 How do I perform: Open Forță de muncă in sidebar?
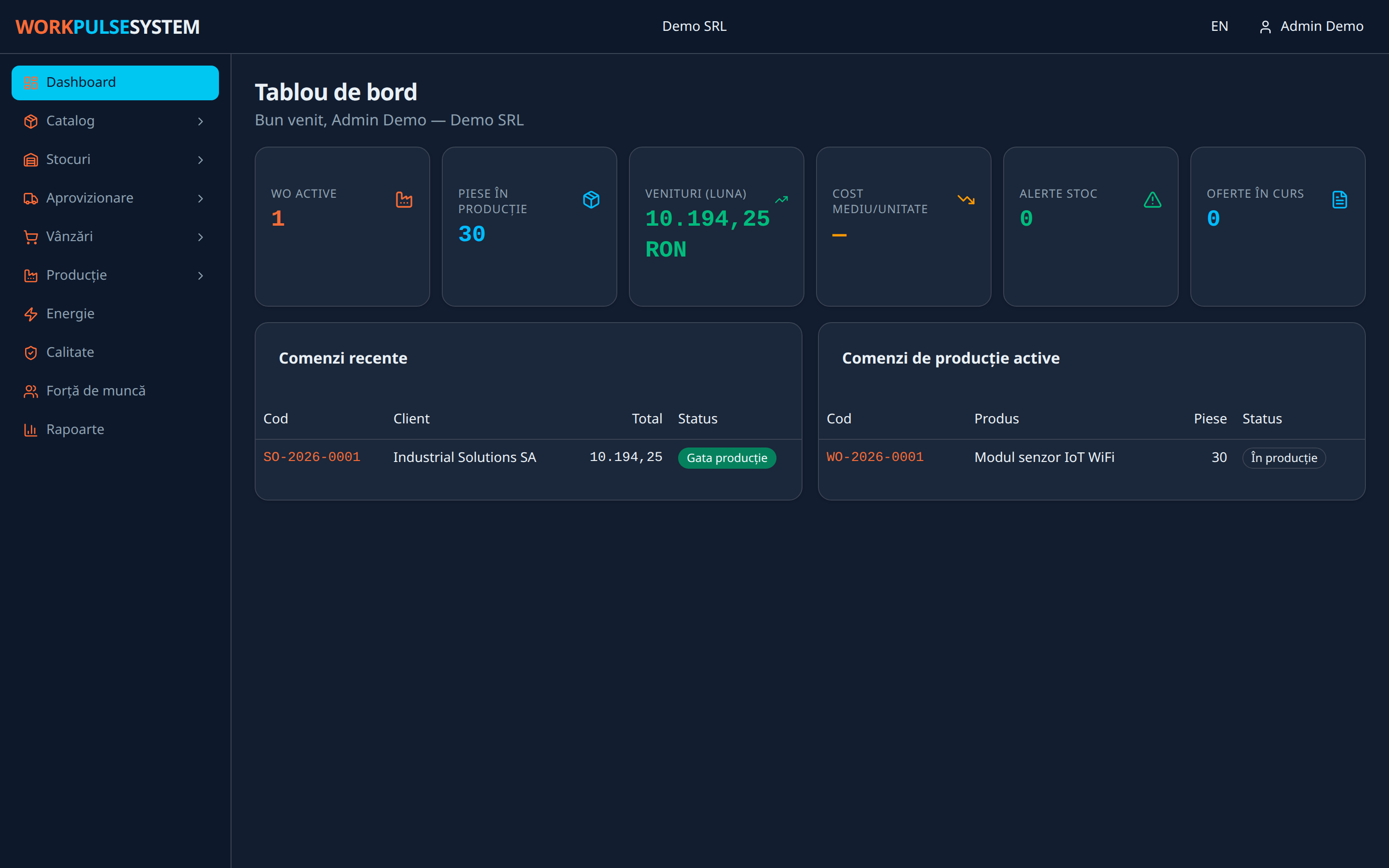115,391
